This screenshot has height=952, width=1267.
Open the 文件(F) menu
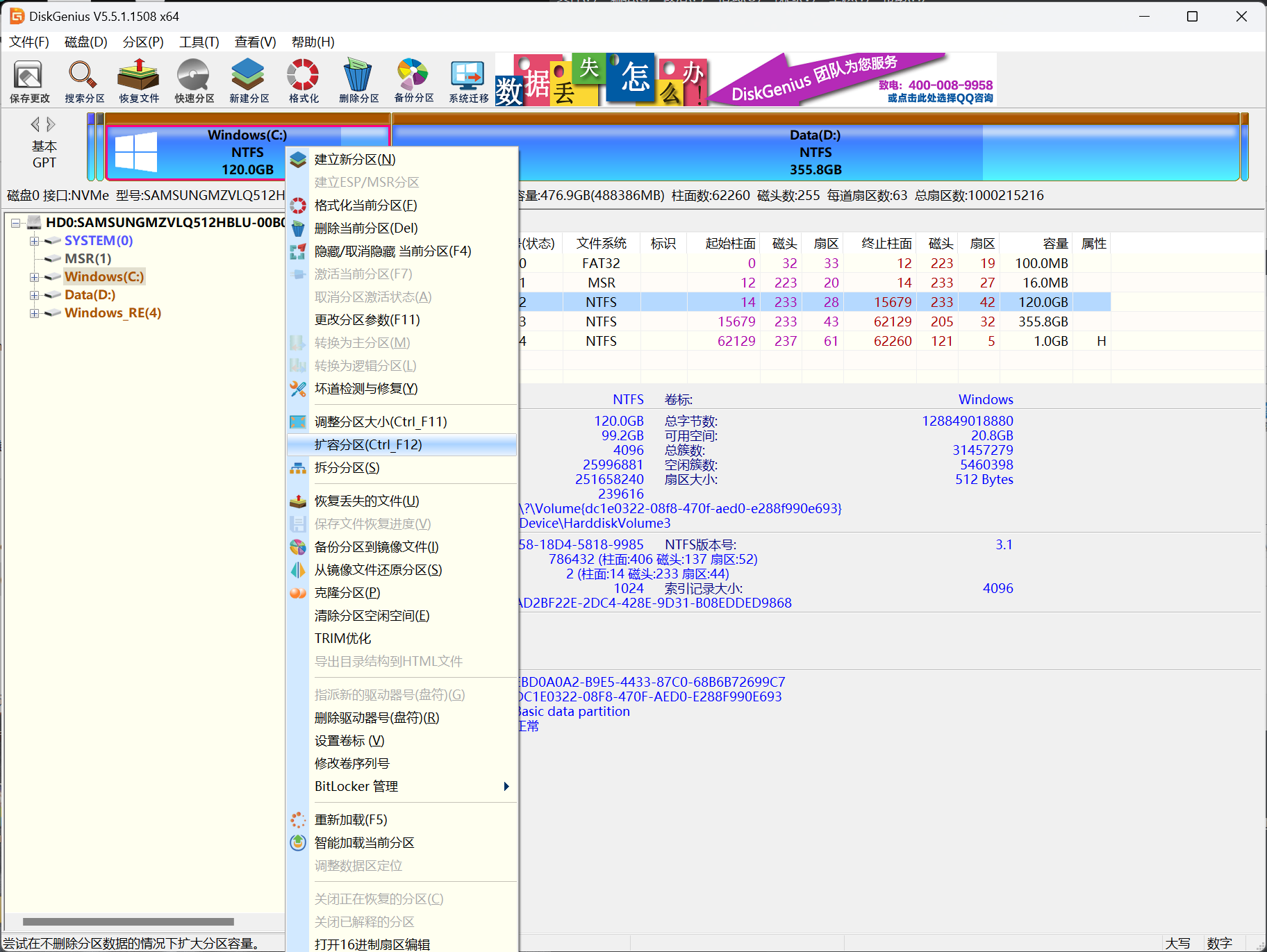coord(29,42)
